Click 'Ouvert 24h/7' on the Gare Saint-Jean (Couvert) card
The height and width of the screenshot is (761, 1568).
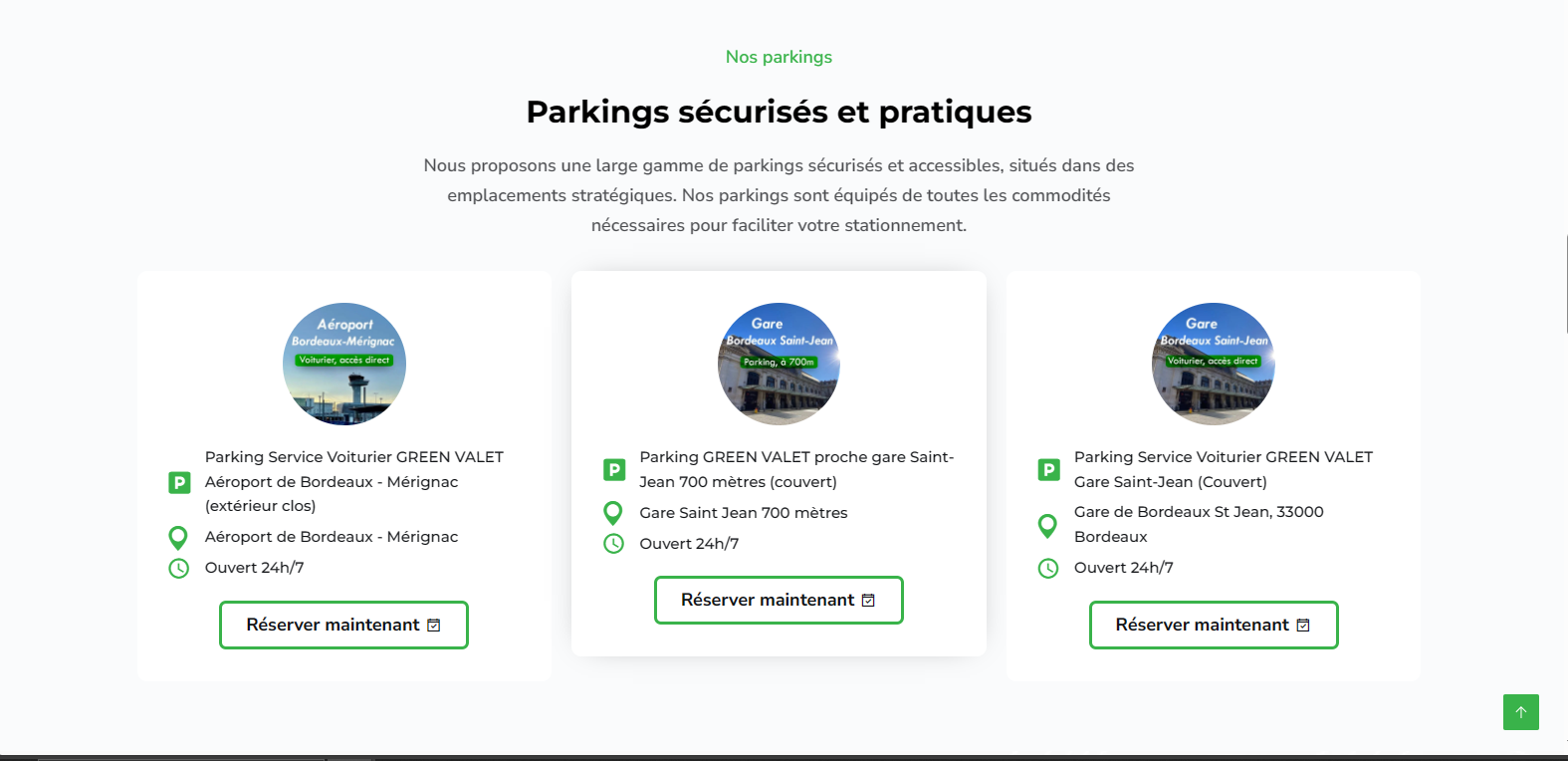pyautogui.click(x=1124, y=568)
